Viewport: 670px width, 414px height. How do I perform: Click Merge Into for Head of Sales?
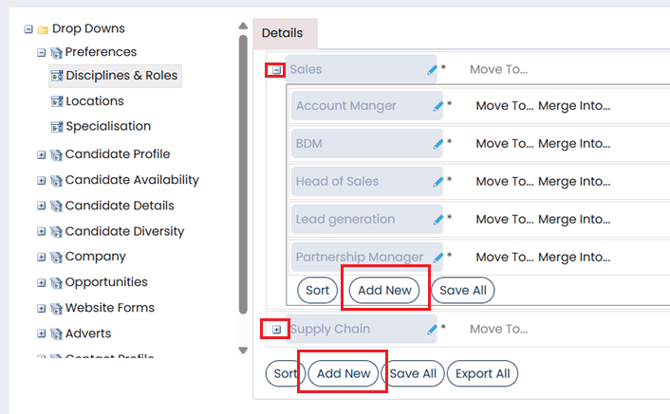click(574, 182)
